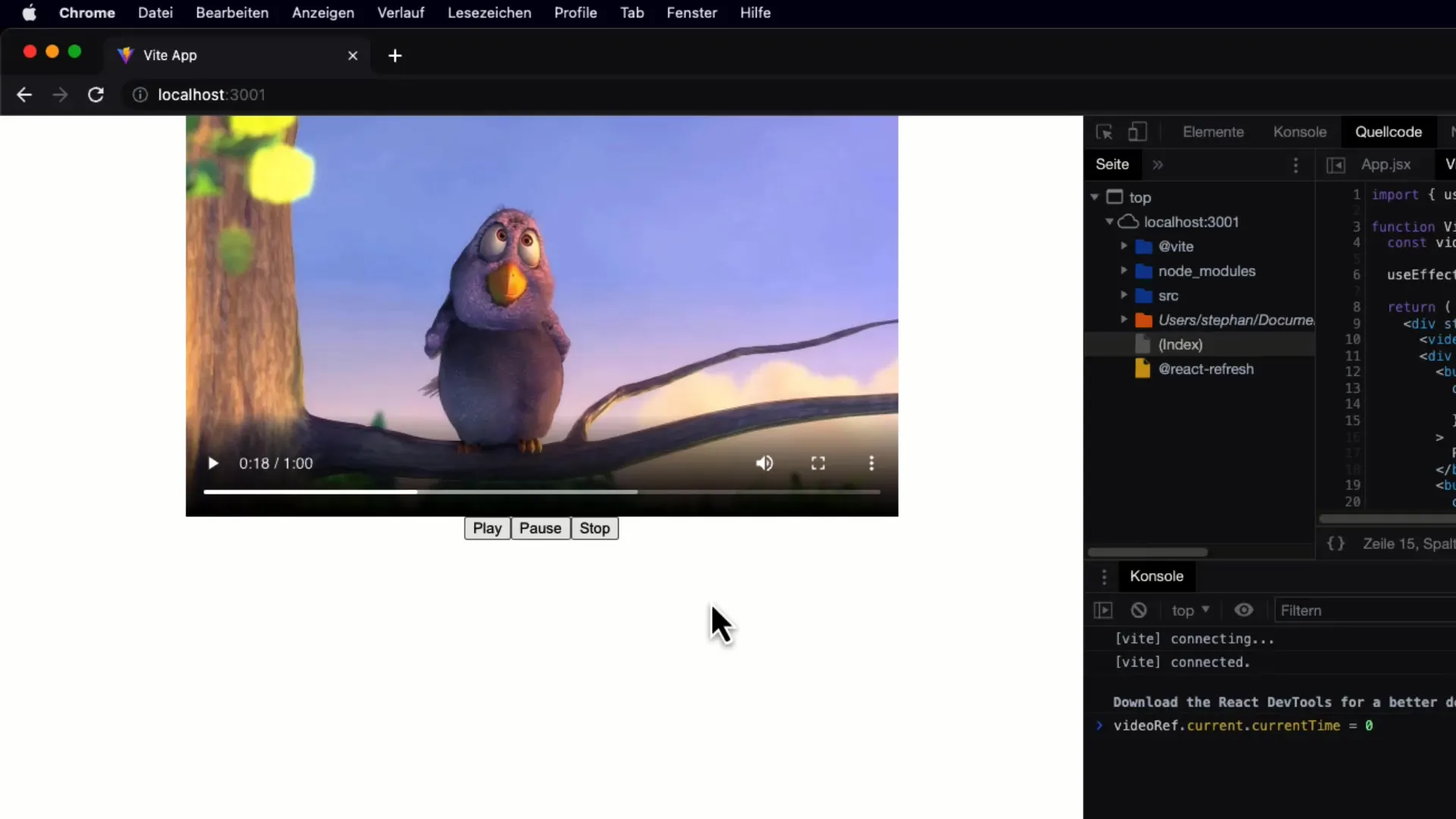The height and width of the screenshot is (819, 1456).
Task: Click the Mute/Volume icon in video
Action: coord(764,463)
